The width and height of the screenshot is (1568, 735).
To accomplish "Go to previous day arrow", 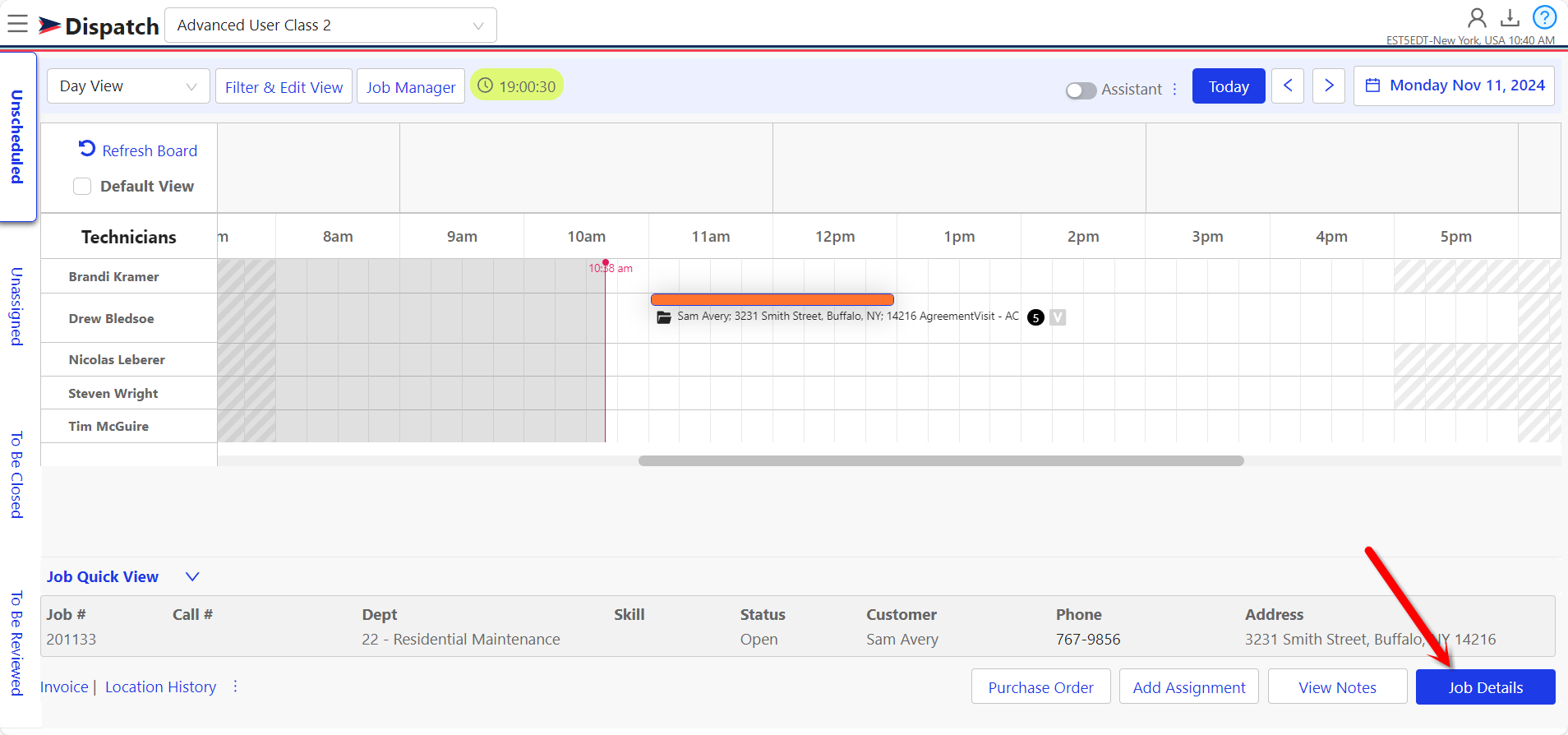I will tap(1288, 86).
